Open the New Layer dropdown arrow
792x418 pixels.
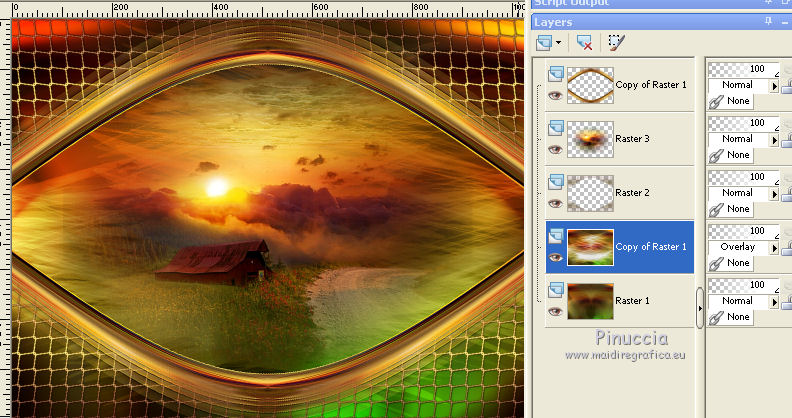(558, 43)
